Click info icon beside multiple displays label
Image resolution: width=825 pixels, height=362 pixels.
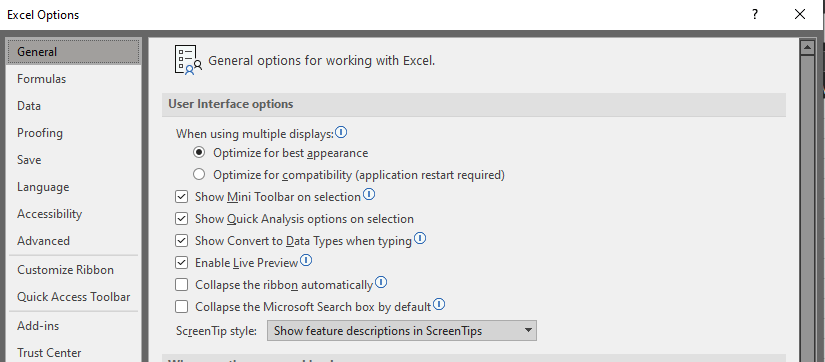(x=341, y=133)
